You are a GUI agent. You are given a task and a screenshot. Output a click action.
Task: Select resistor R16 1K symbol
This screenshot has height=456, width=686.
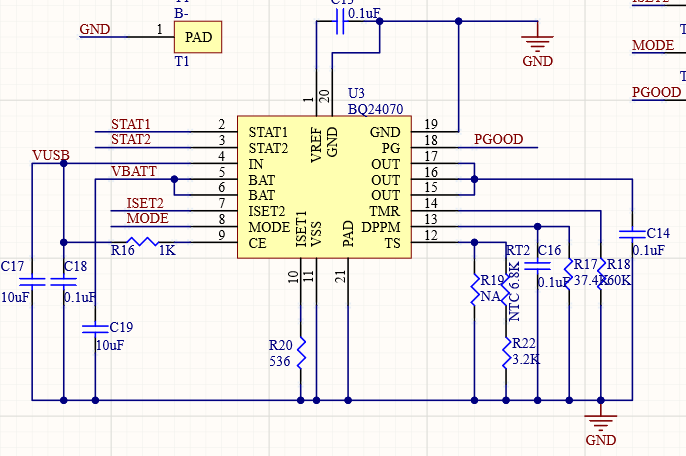[x=143, y=242]
